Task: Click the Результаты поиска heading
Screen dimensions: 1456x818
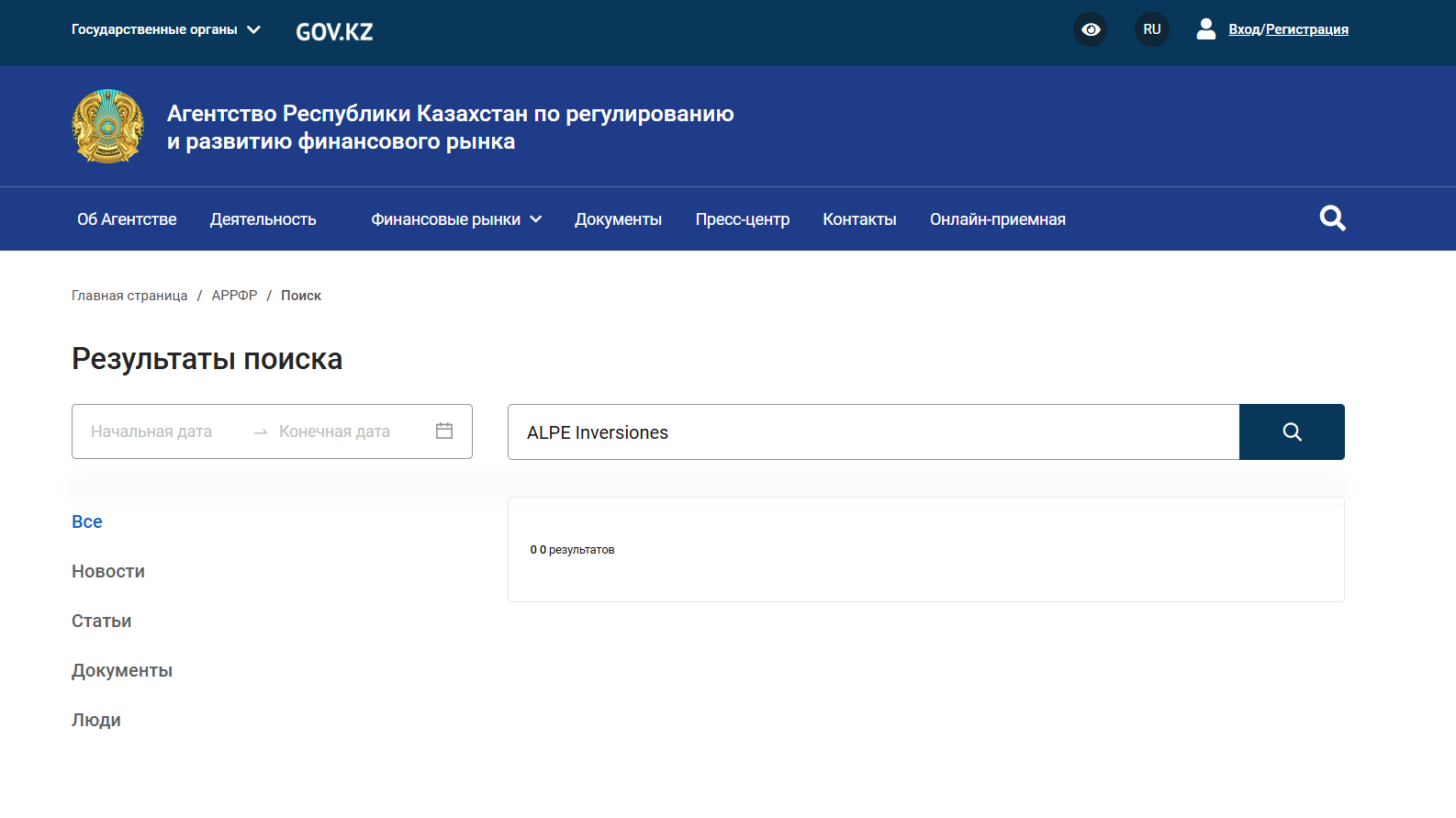Action: (207, 359)
